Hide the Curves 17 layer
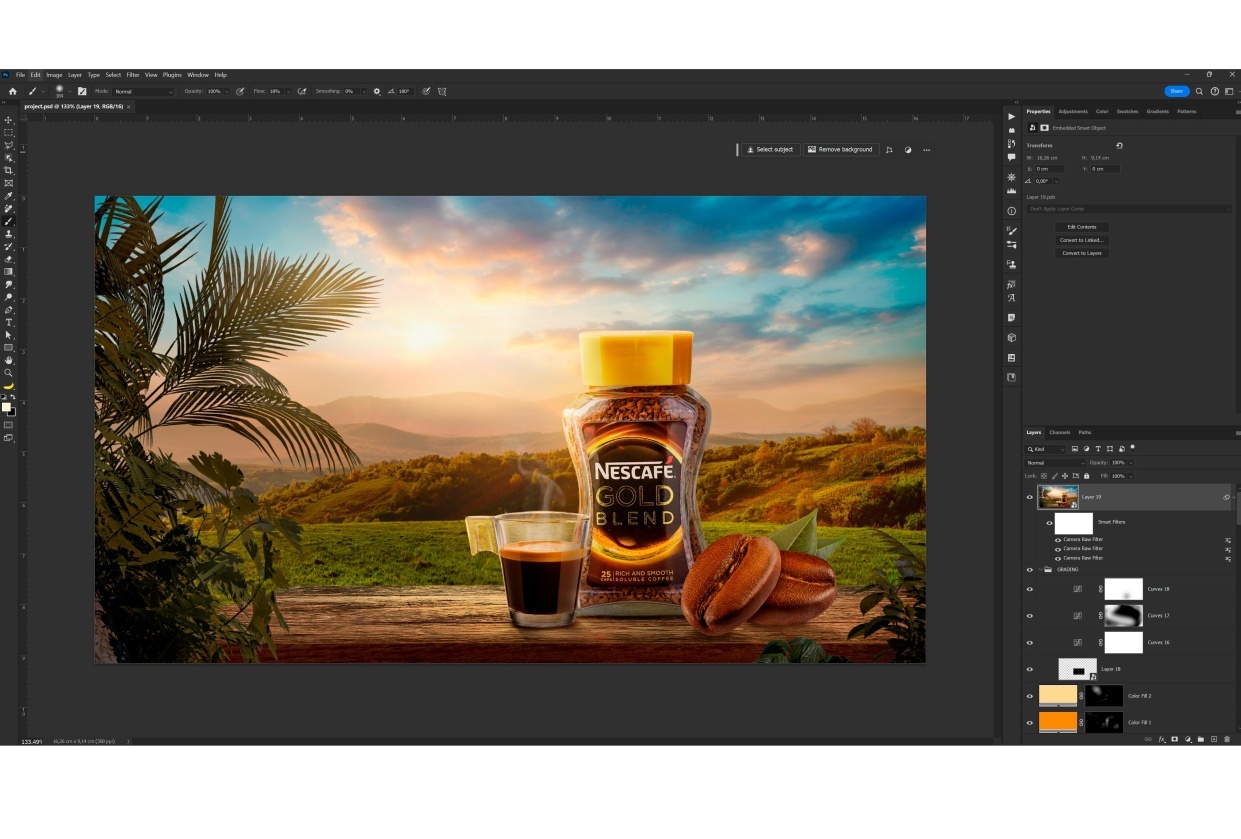 [x=1030, y=616]
